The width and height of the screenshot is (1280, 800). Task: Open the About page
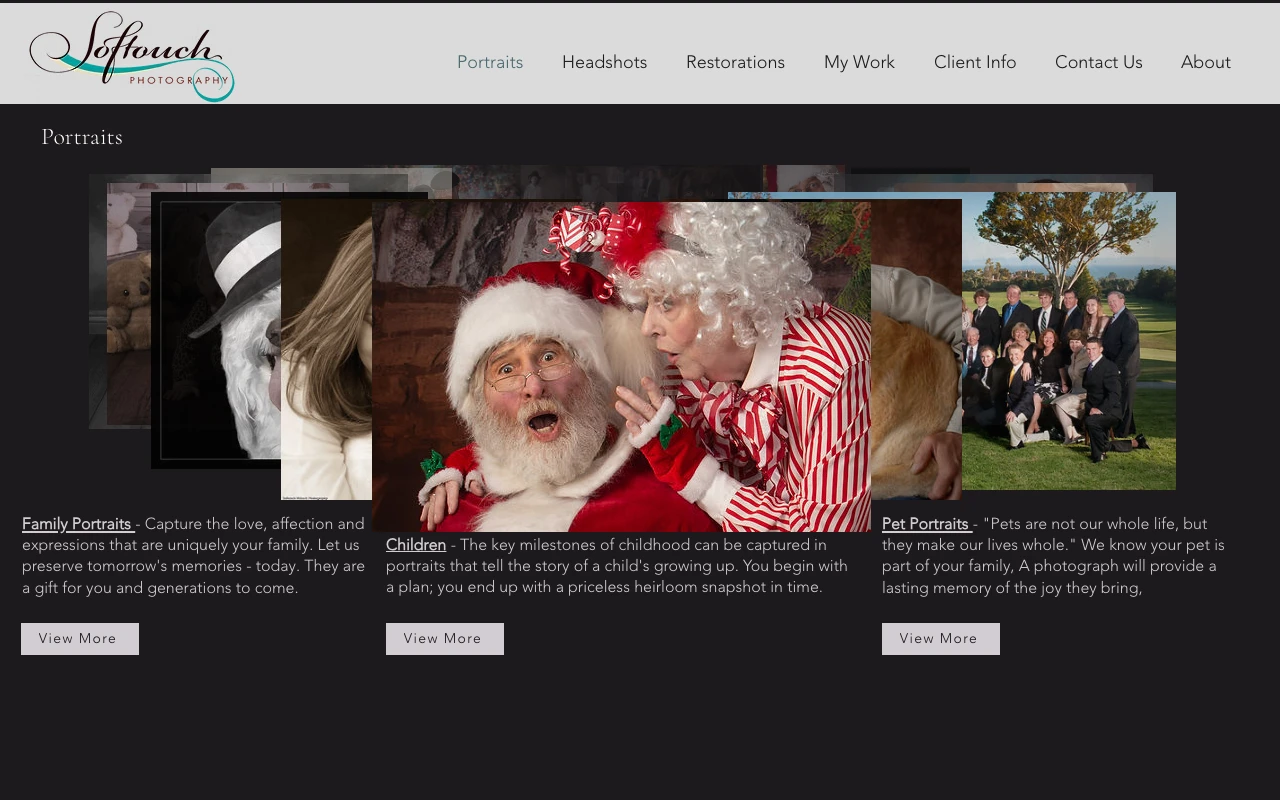[1205, 62]
